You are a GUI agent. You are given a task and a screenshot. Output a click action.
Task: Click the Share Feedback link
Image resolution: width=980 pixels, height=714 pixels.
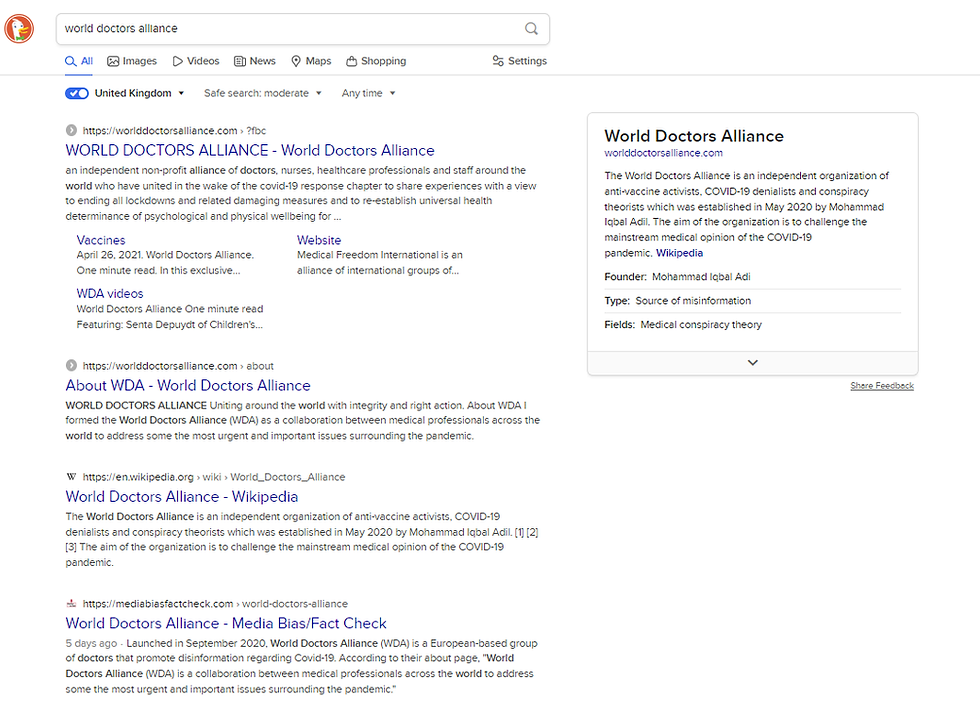(x=882, y=386)
